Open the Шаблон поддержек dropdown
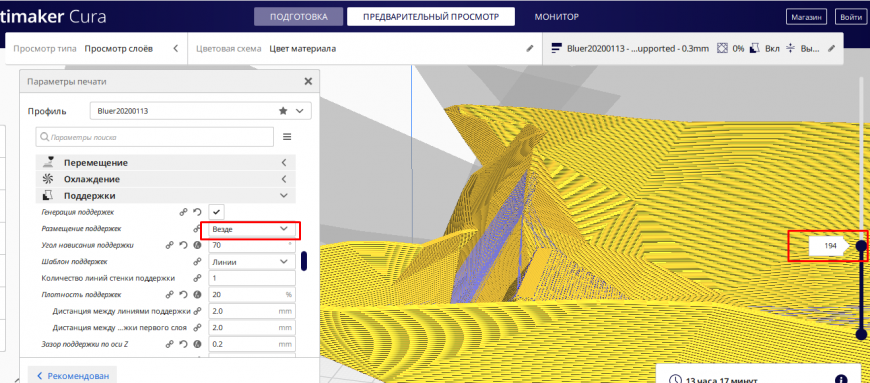The image size is (870, 383). point(252,261)
